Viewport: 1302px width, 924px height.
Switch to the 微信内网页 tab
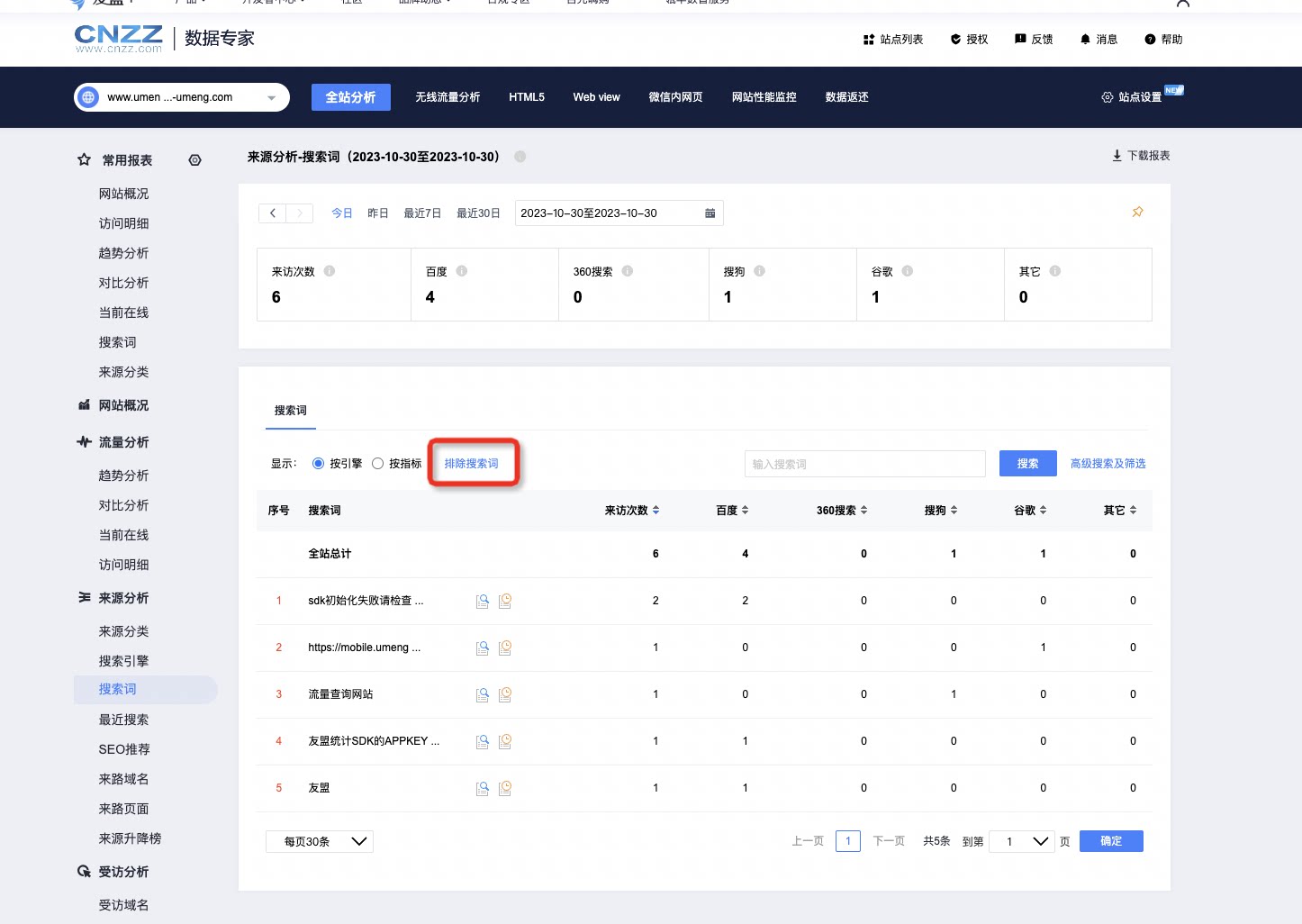pos(676,97)
